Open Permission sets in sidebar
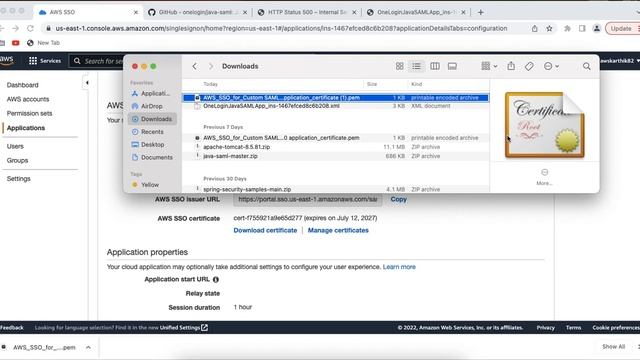The height and width of the screenshot is (360, 640). coord(29,113)
